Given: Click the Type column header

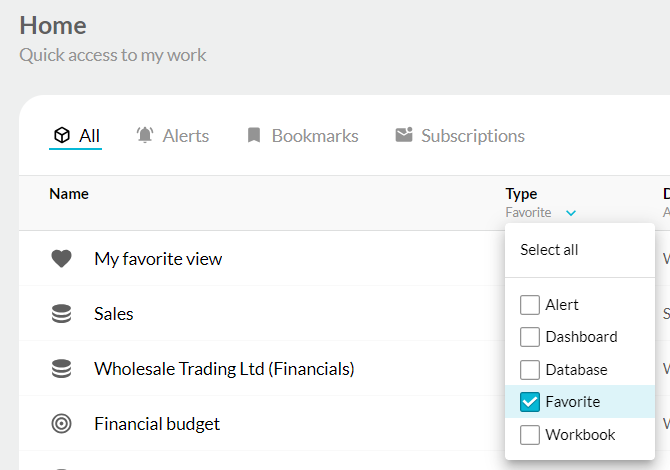Looking at the screenshot, I should (521, 194).
